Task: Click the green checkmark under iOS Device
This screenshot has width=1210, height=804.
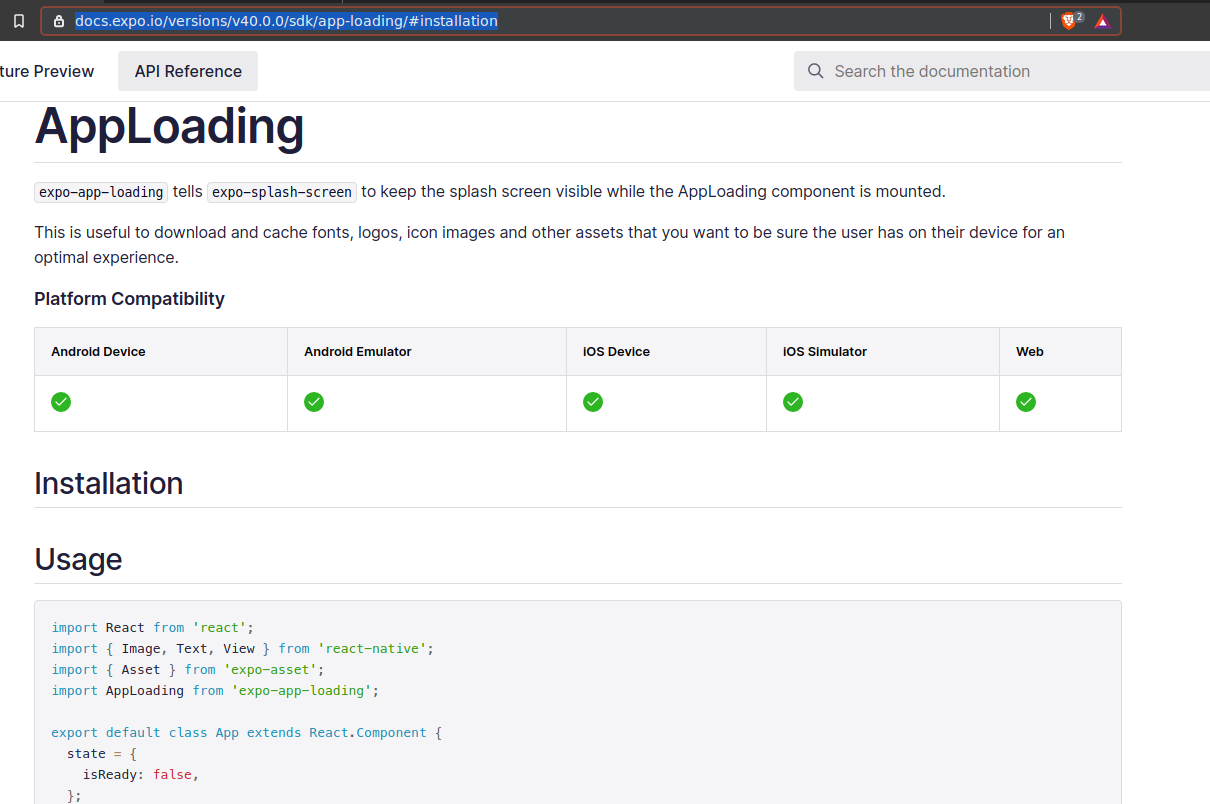Action: pos(593,402)
